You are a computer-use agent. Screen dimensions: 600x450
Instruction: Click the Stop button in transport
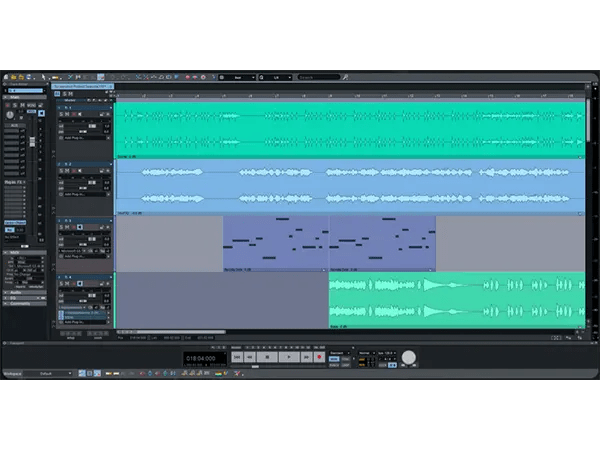click(x=267, y=357)
